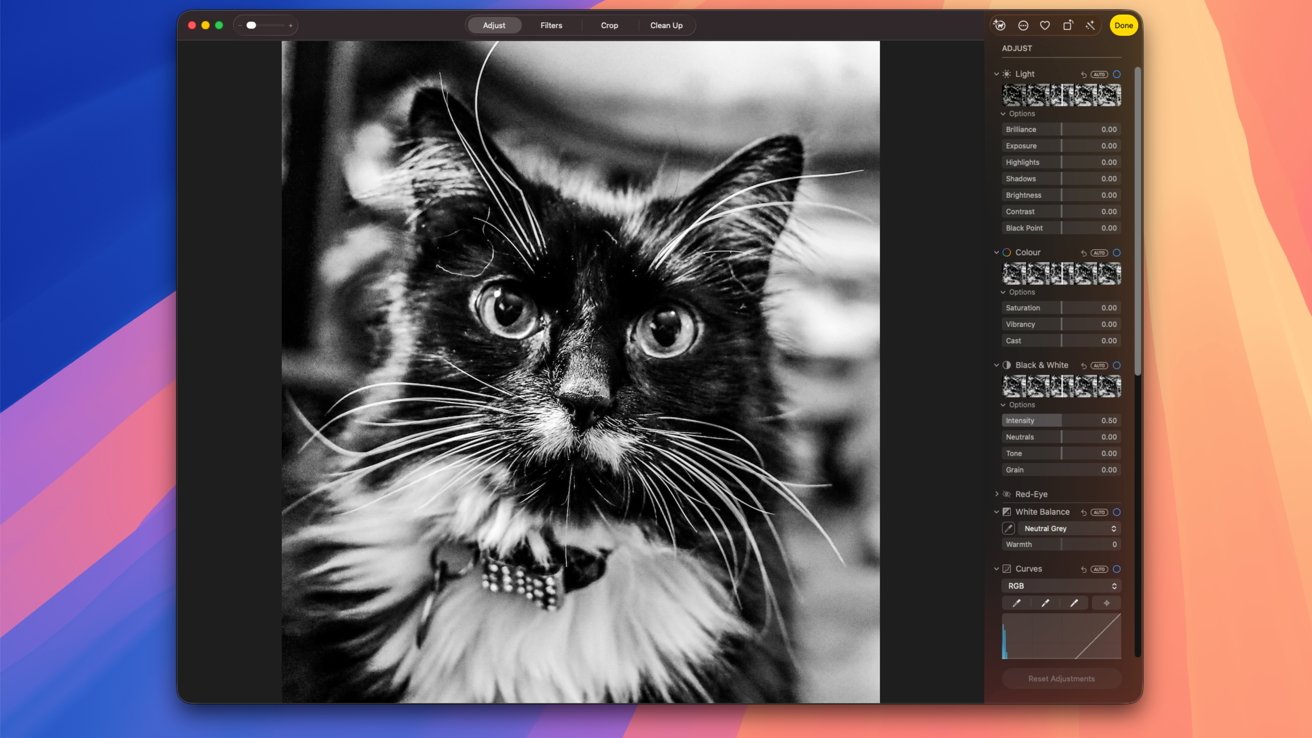Click the yellow Done button
This screenshot has height=738, width=1312.
point(1124,25)
